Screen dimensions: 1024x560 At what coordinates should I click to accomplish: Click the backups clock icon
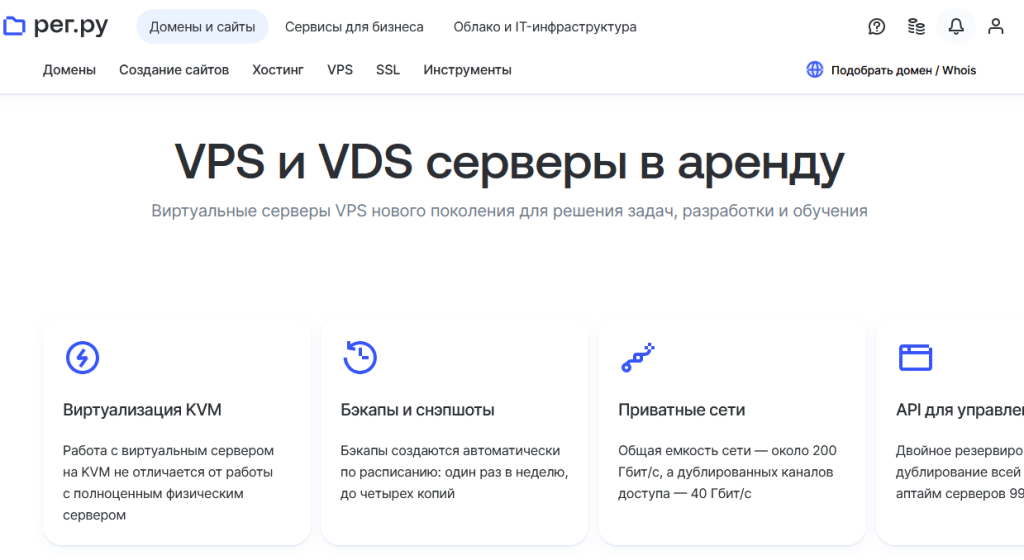tap(360, 357)
